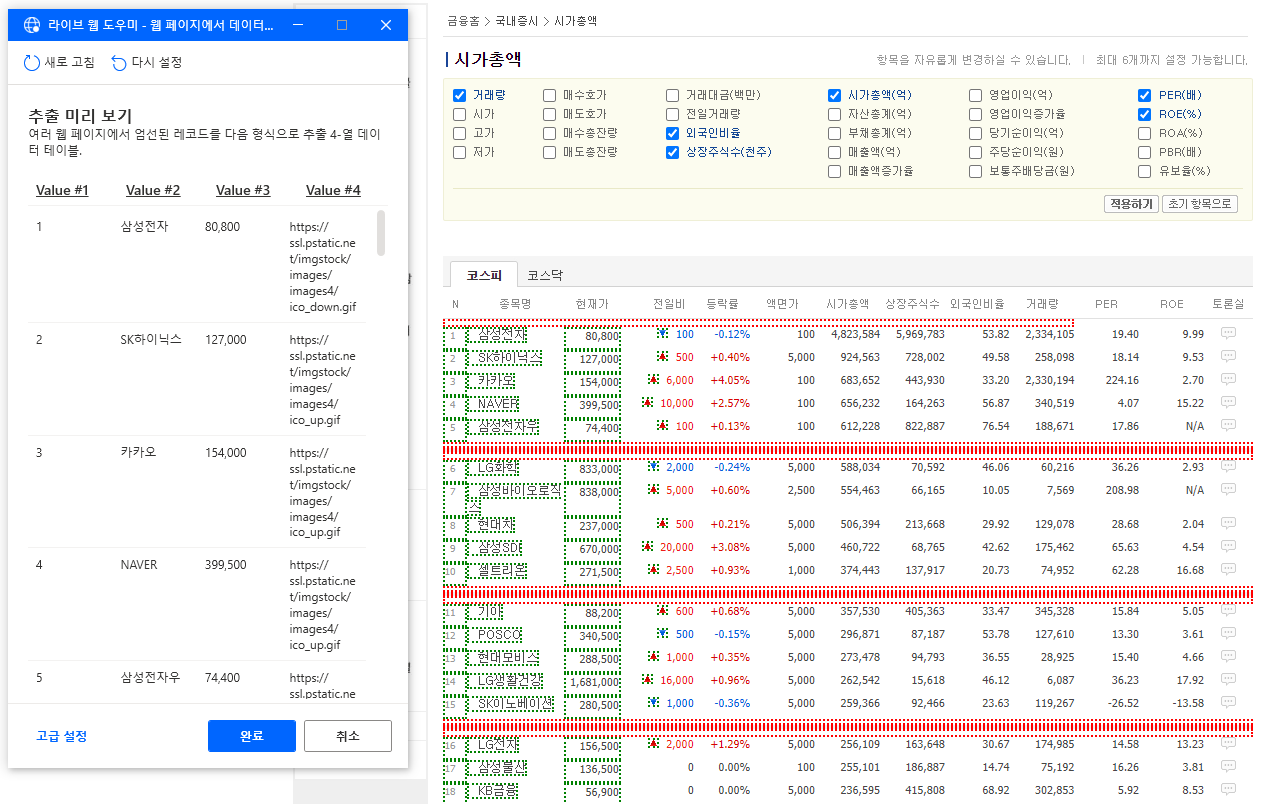1272x804 pixels.
Task: Click the 적용하기 button
Action: point(1130,204)
